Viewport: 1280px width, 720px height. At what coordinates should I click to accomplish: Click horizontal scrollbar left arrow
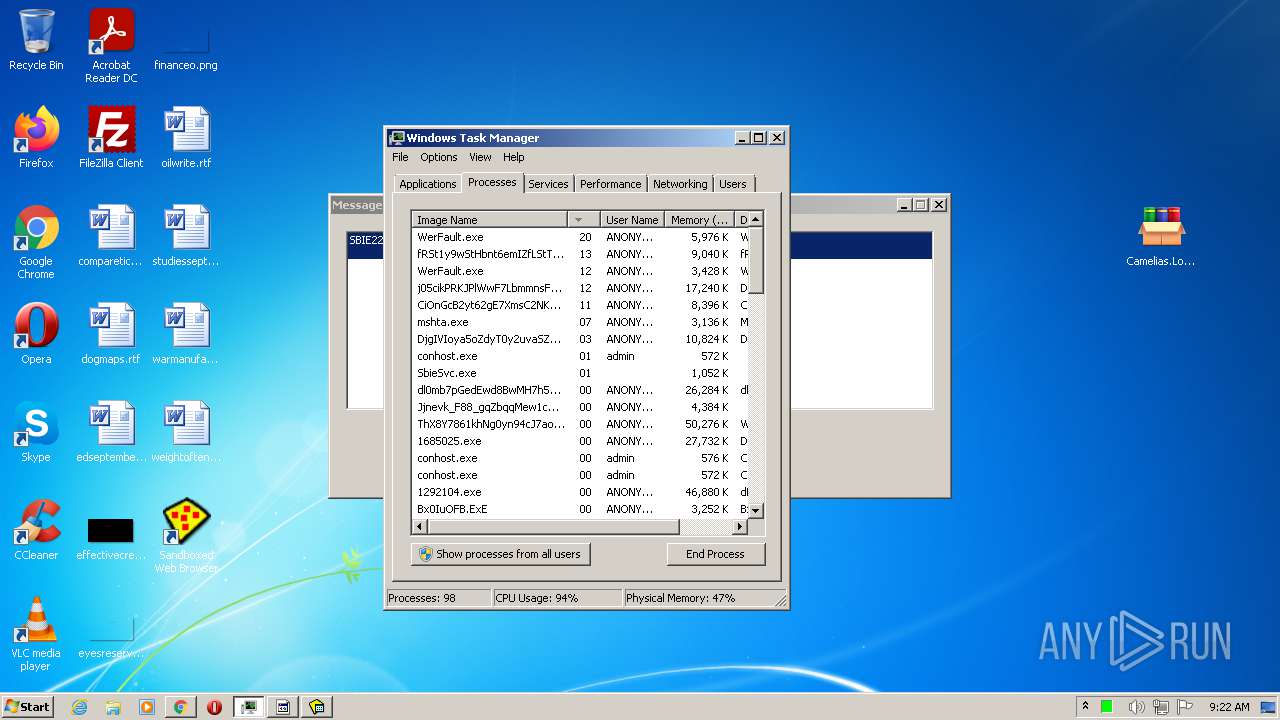click(420, 526)
